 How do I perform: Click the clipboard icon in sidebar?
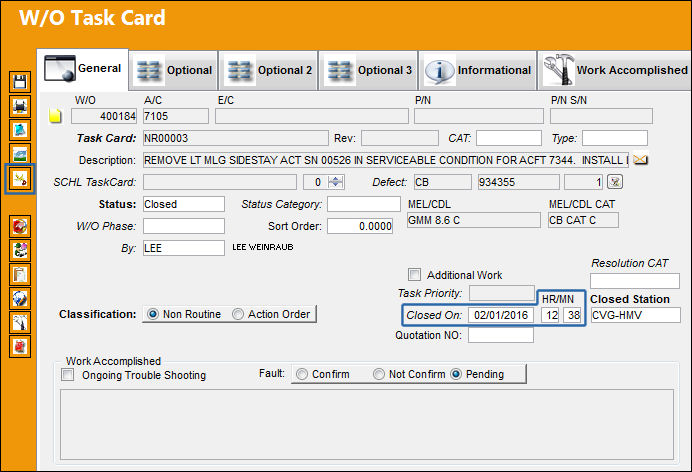click(20, 274)
